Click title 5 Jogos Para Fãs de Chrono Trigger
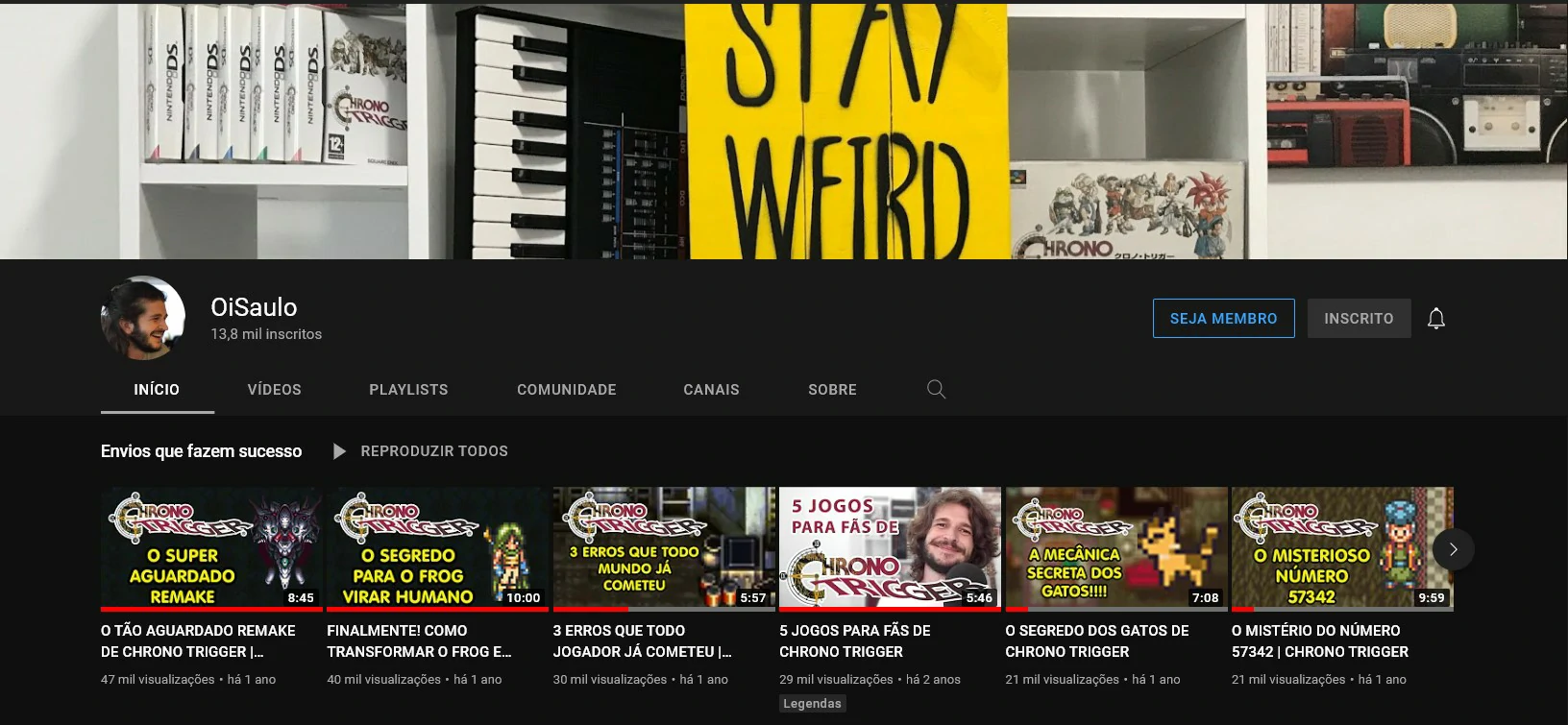This screenshot has width=1568, height=725. [855, 641]
